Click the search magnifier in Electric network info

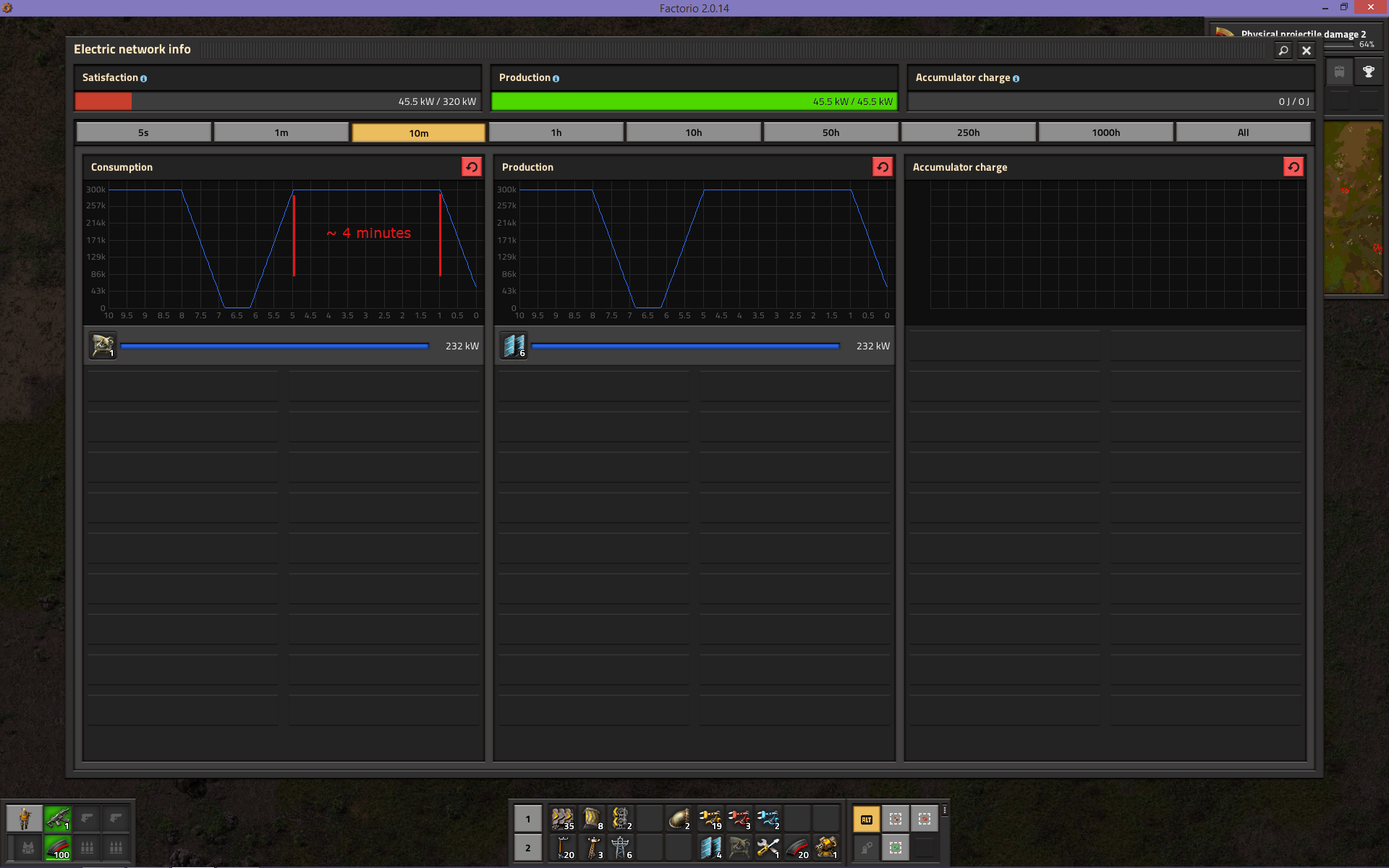tap(1283, 51)
